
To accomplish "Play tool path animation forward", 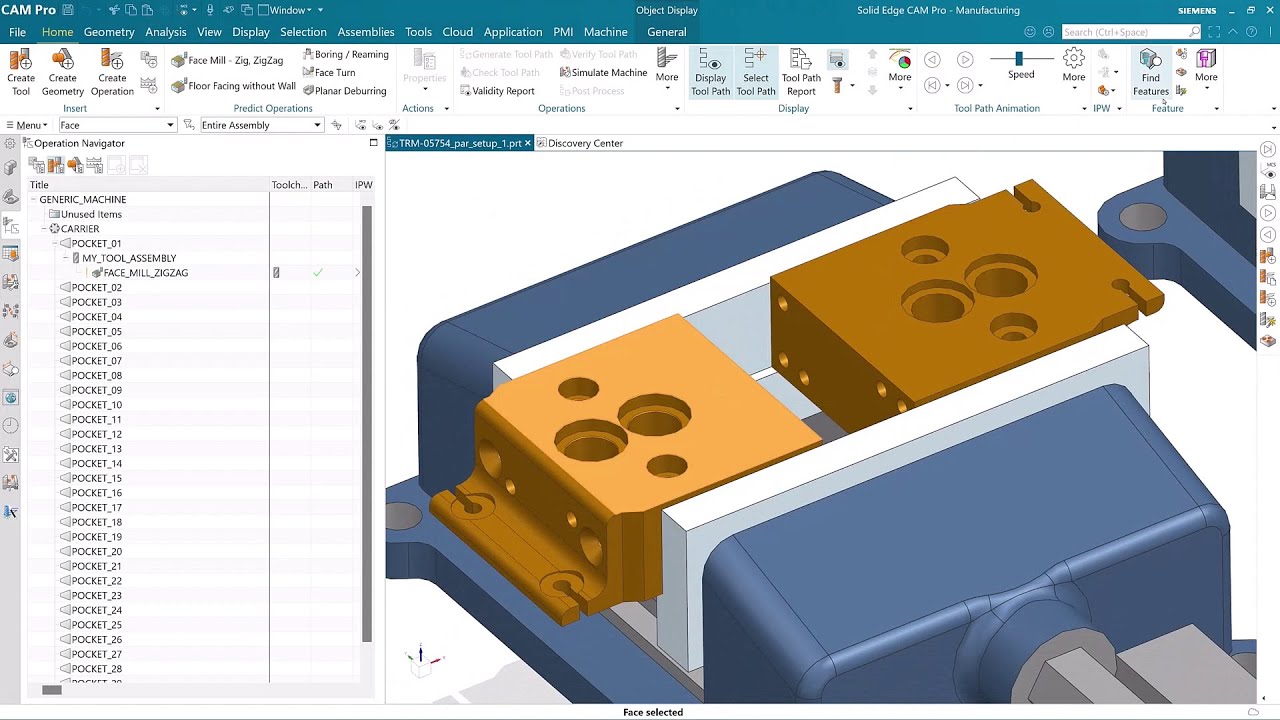I will coord(965,60).
